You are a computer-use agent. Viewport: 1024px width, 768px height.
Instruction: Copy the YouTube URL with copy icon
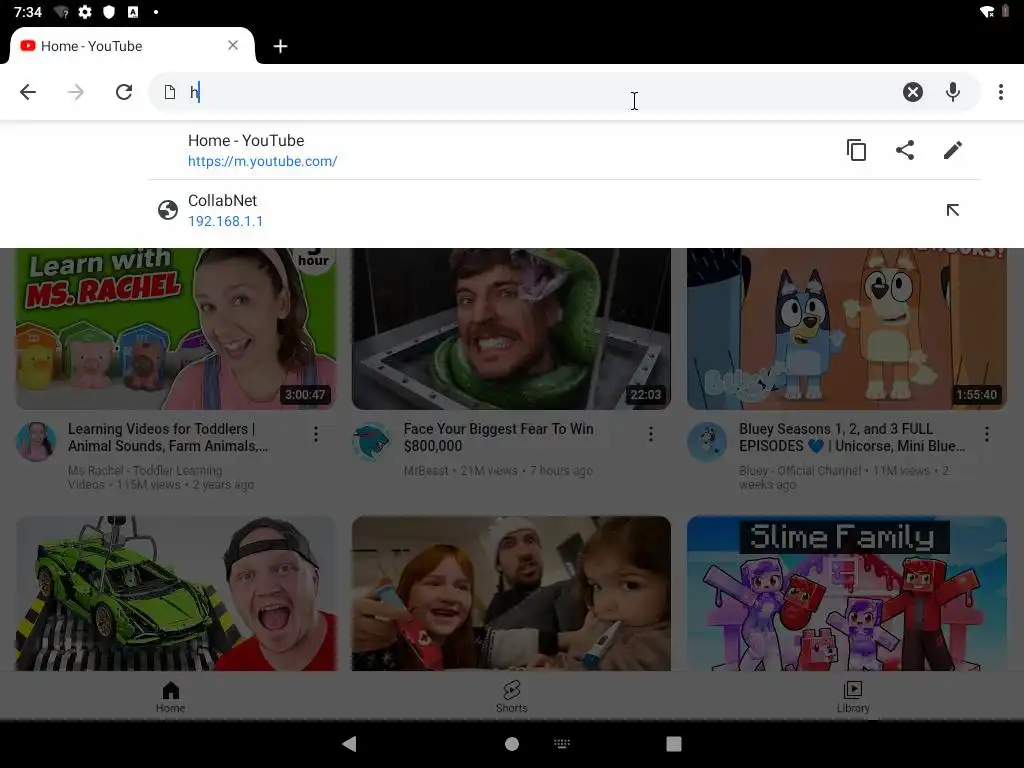tap(856, 150)
